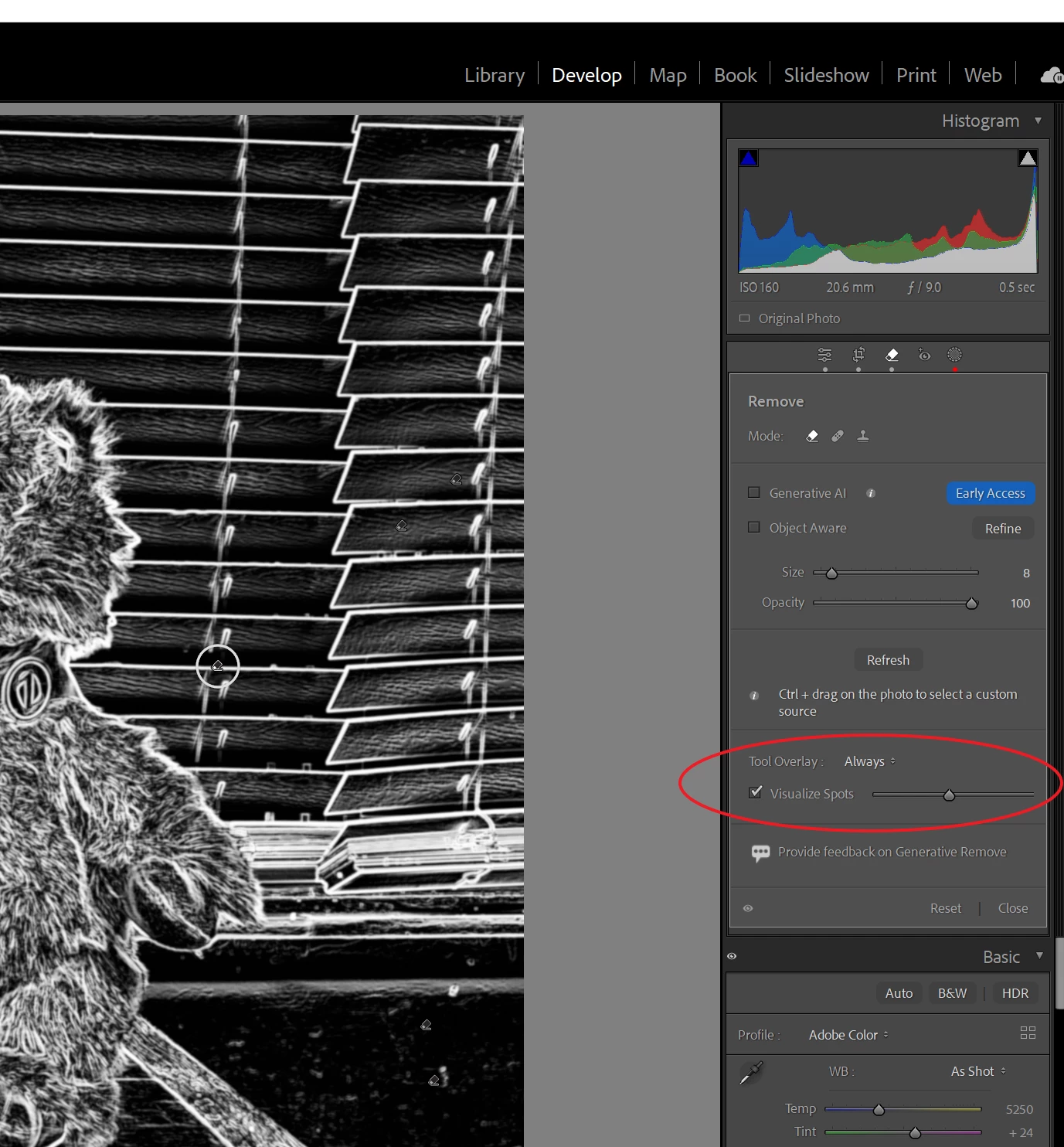Open the Adobe Color profile dropdown
This screenshot has height=1147, width=1064.
pyautogui.click(x=848, y=1035)
